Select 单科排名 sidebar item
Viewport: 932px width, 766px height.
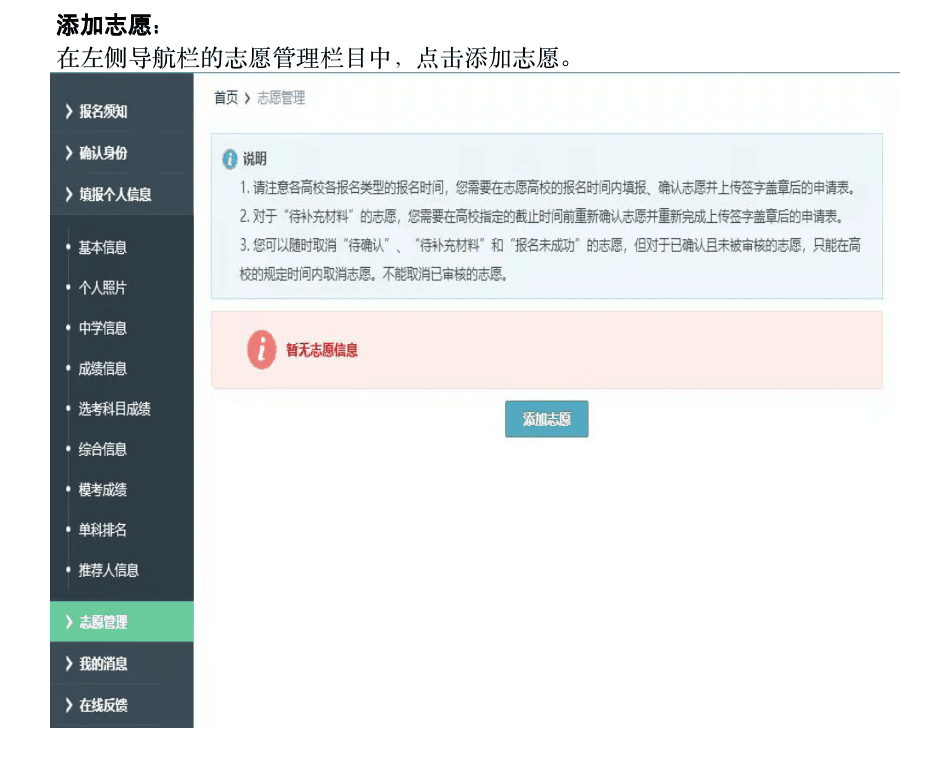coord(102,530)
